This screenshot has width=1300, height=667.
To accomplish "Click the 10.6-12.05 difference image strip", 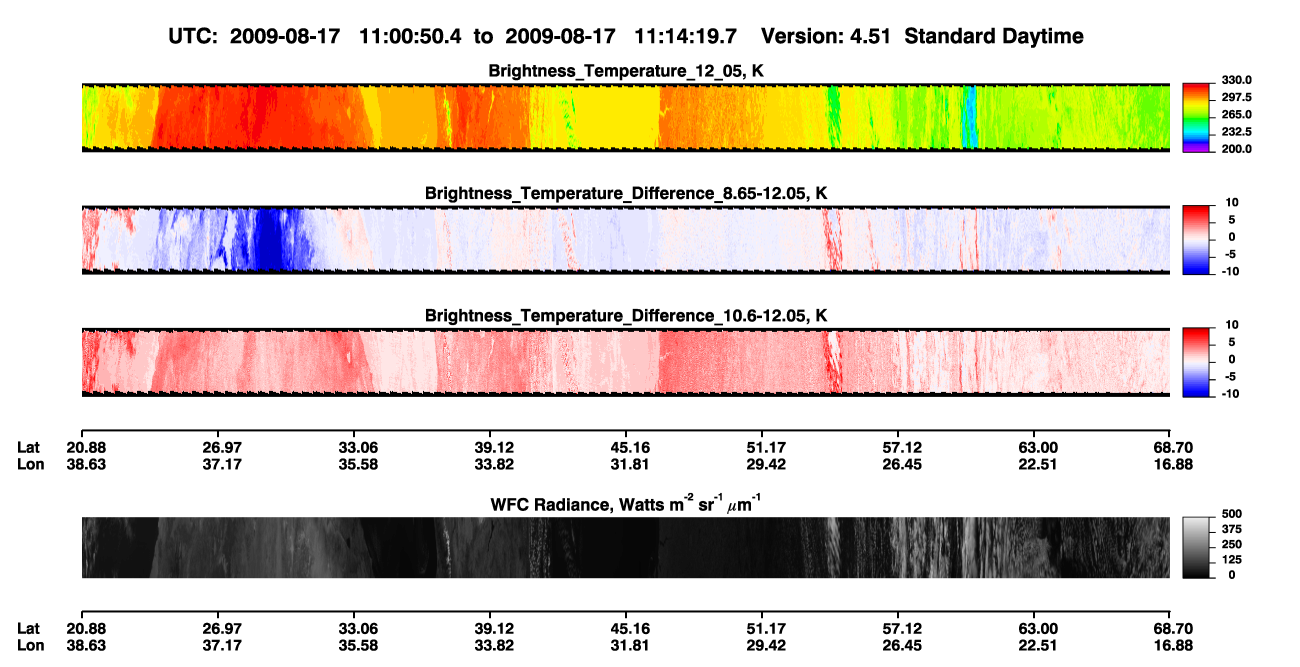I will tap(625, 361).
